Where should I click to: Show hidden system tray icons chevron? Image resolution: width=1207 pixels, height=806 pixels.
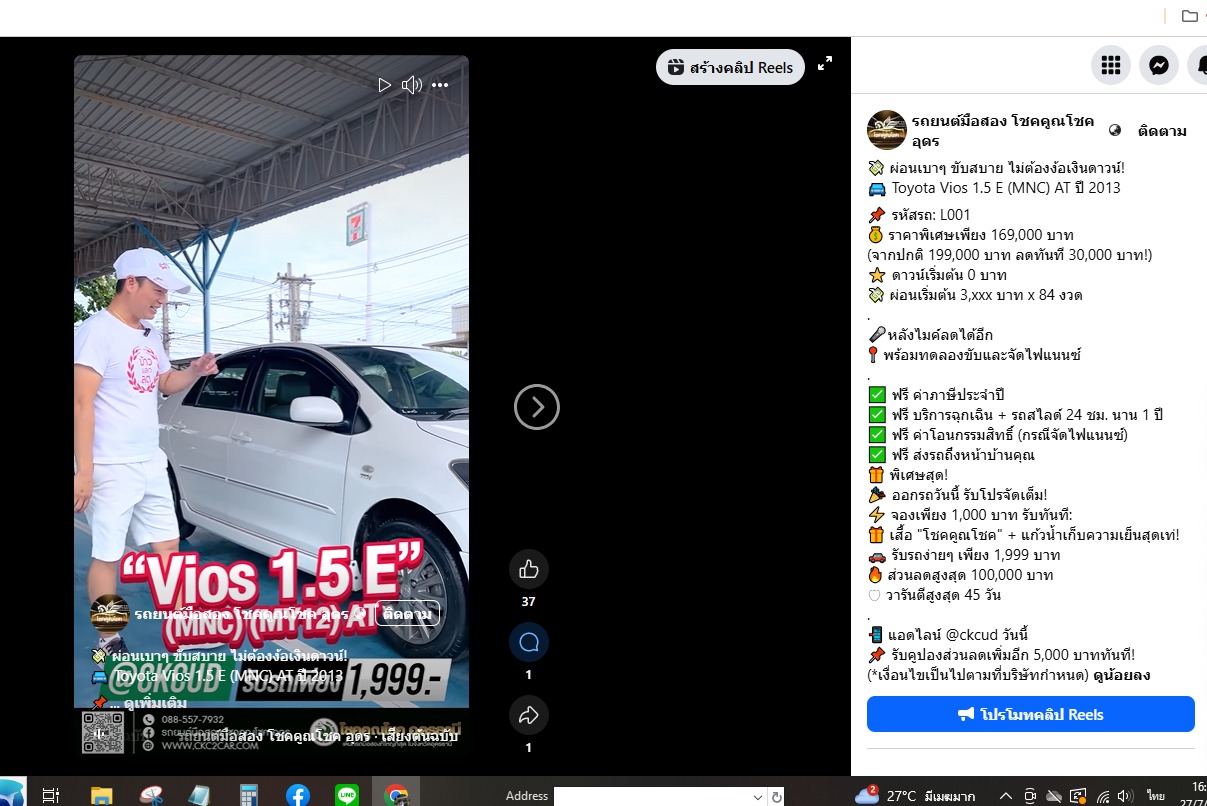tap(1005, 796)
